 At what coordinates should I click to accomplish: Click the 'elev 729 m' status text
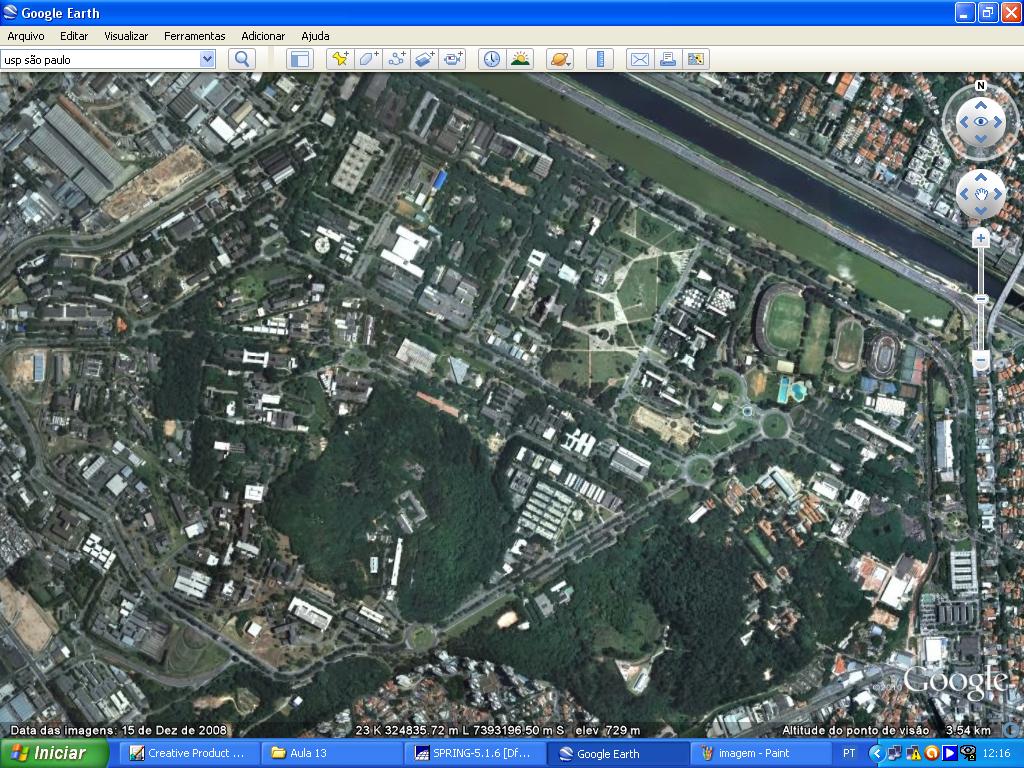tap(608, 730)
